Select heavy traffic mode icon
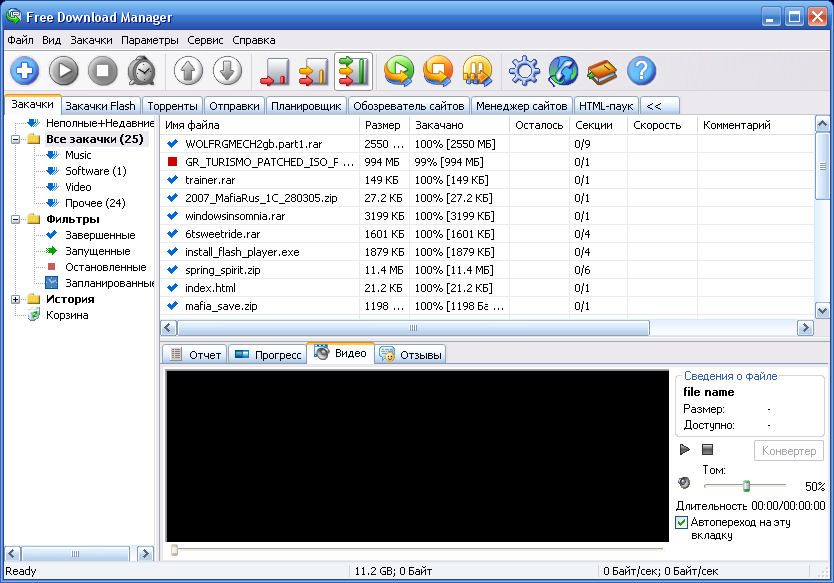The height and width of the screenshot is (583, 834). (x=353, y=71)
